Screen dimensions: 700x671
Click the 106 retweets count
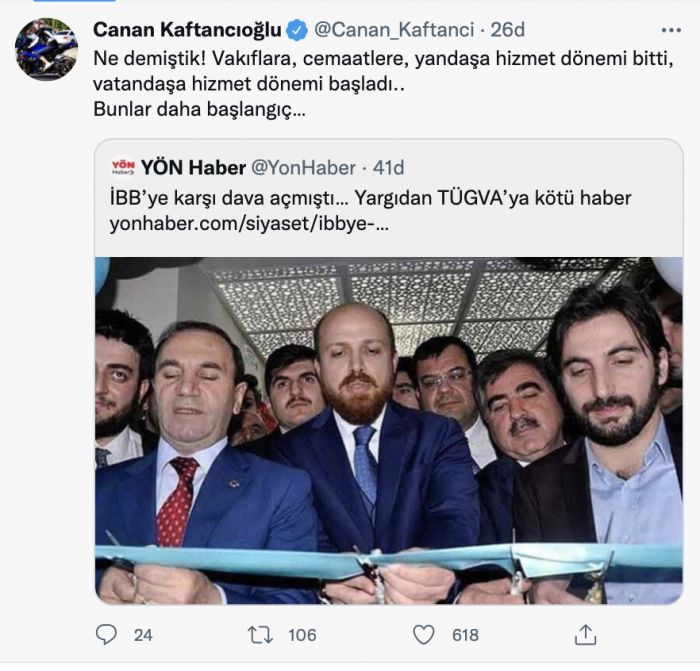pos(301,634)
